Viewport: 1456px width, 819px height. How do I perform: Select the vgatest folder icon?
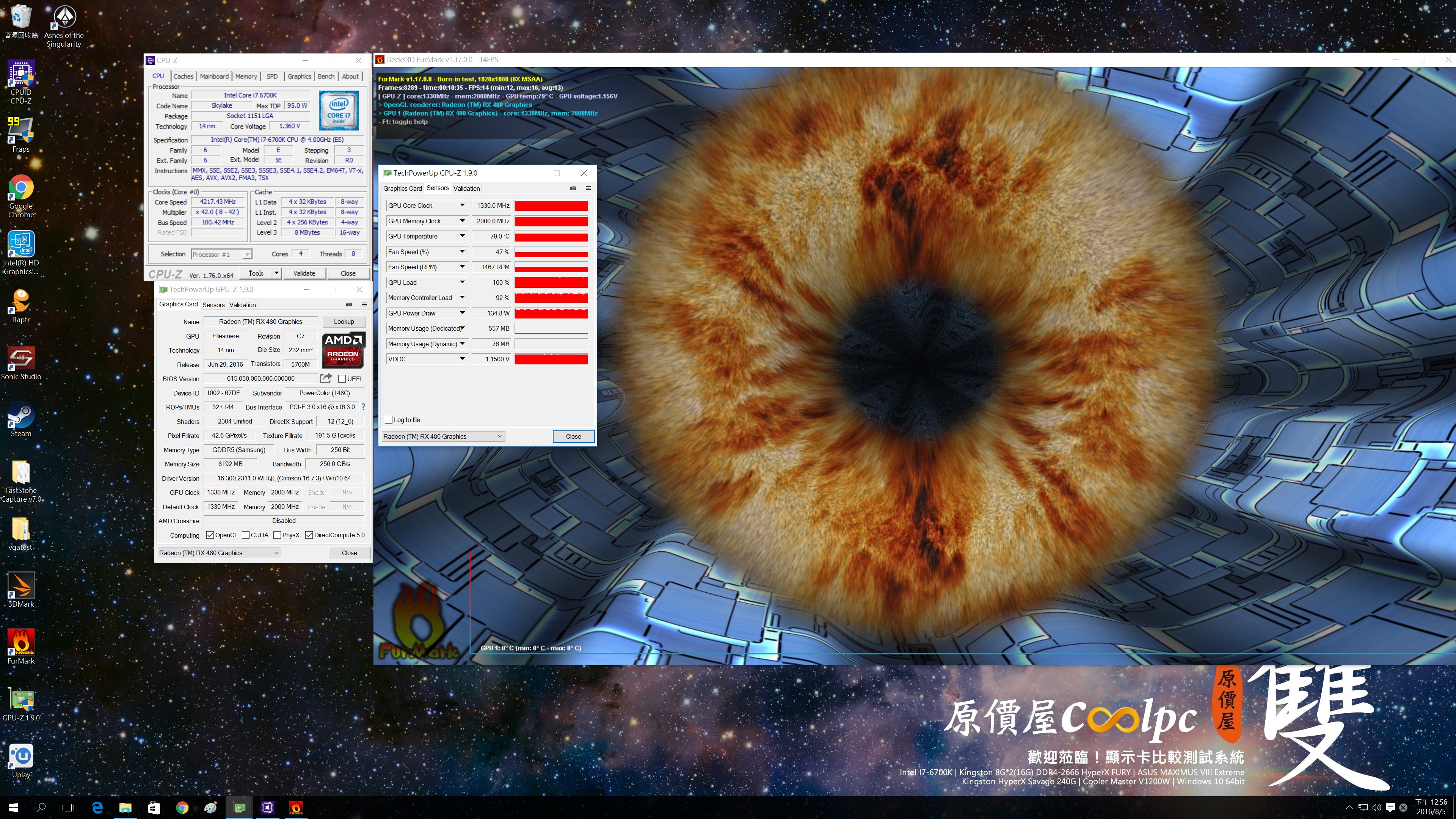[21, 533]
